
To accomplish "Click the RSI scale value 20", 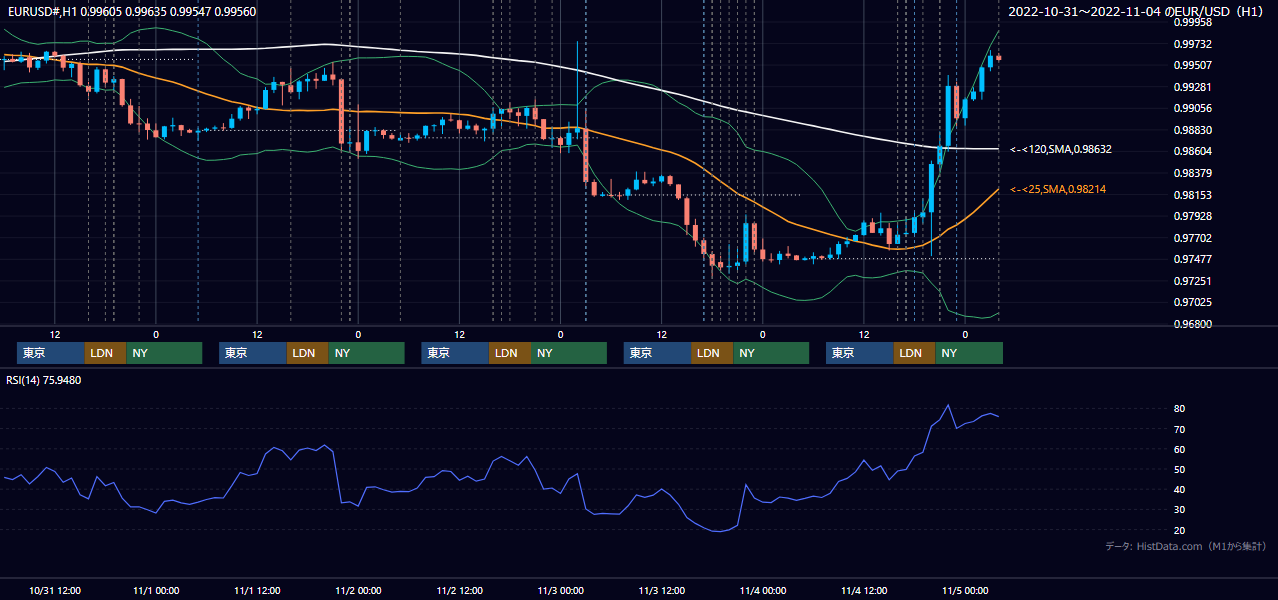I will pos(1180,530).
